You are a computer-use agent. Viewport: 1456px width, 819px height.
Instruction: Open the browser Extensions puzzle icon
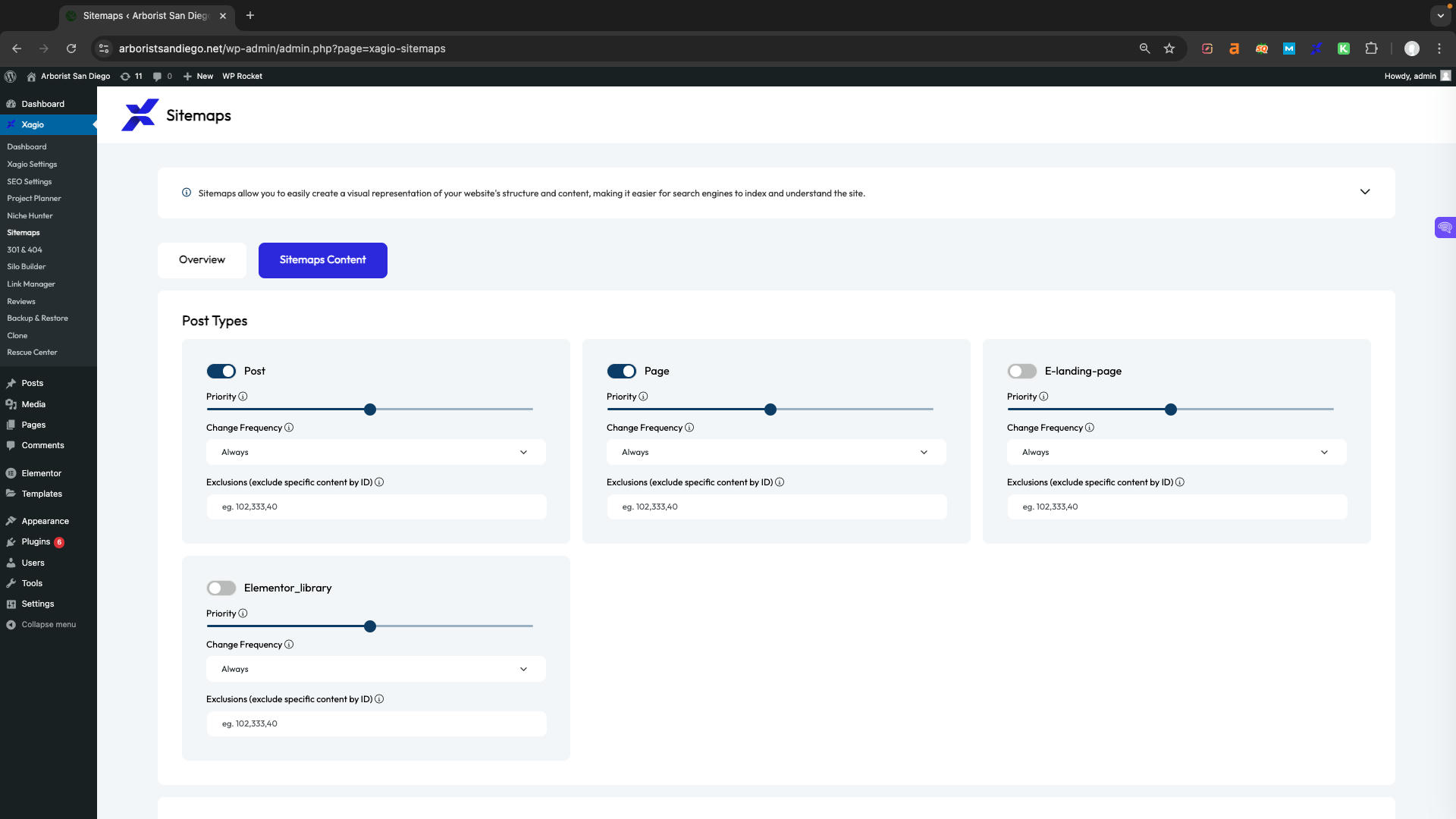point(1371,49)
